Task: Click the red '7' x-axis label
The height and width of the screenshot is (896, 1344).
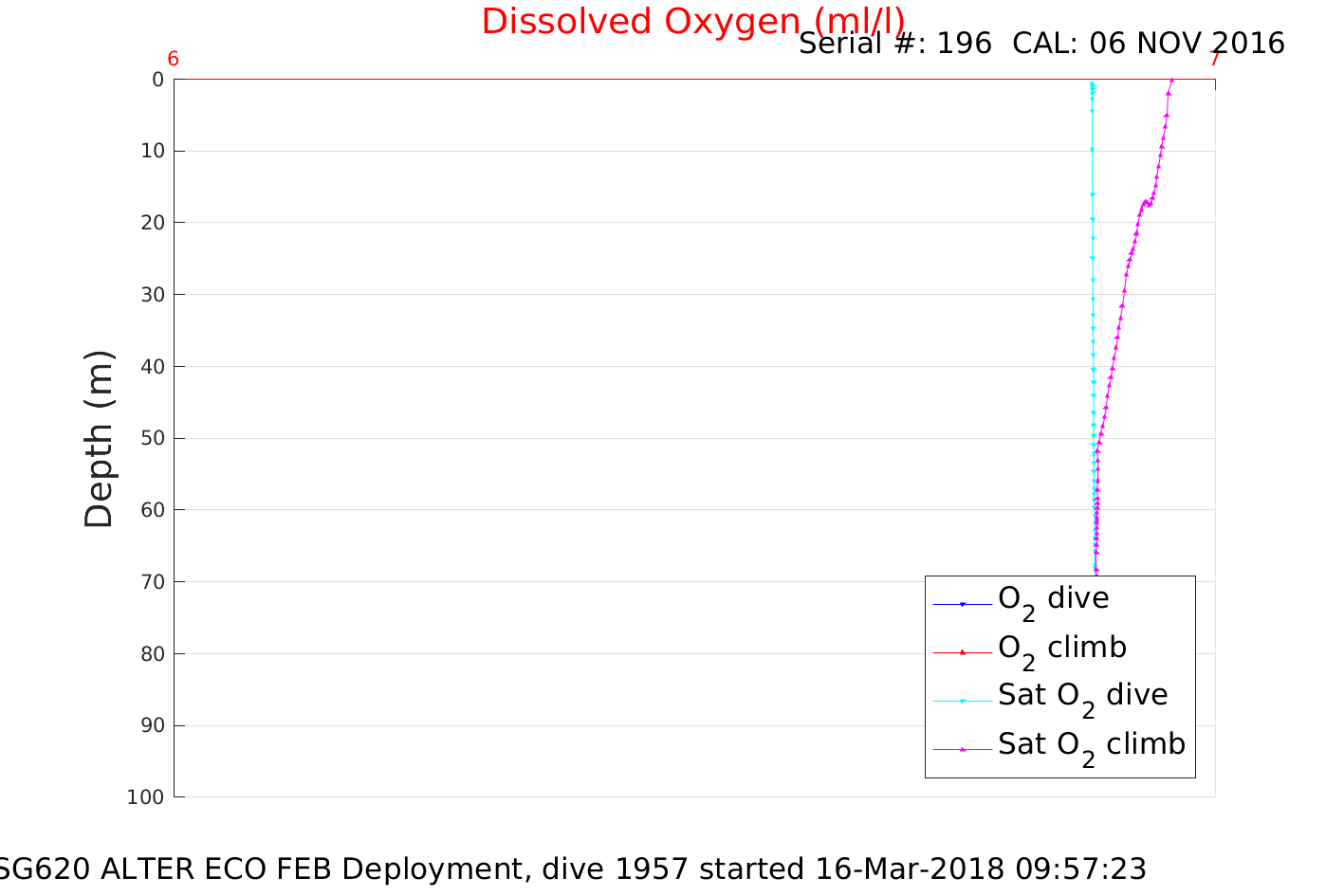Action: point(1215,60)
